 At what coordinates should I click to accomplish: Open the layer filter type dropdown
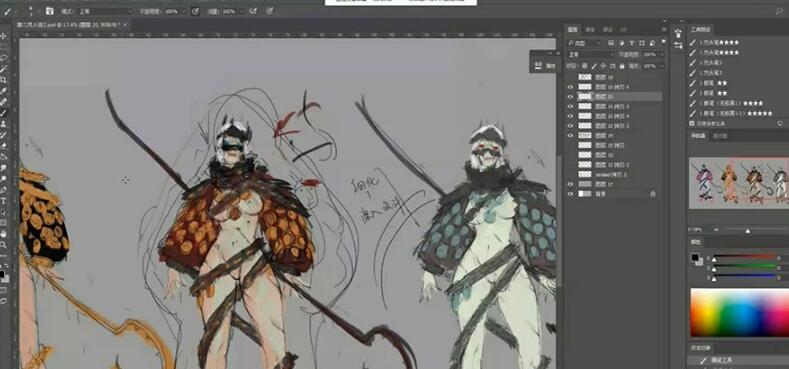pos(584,43)
